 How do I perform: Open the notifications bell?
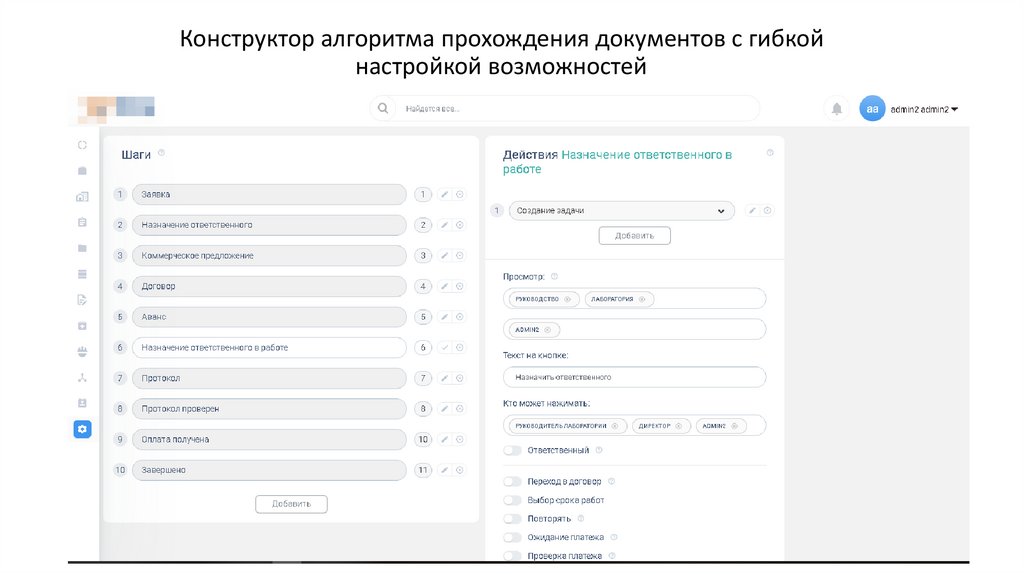click(x=836, y=108)
